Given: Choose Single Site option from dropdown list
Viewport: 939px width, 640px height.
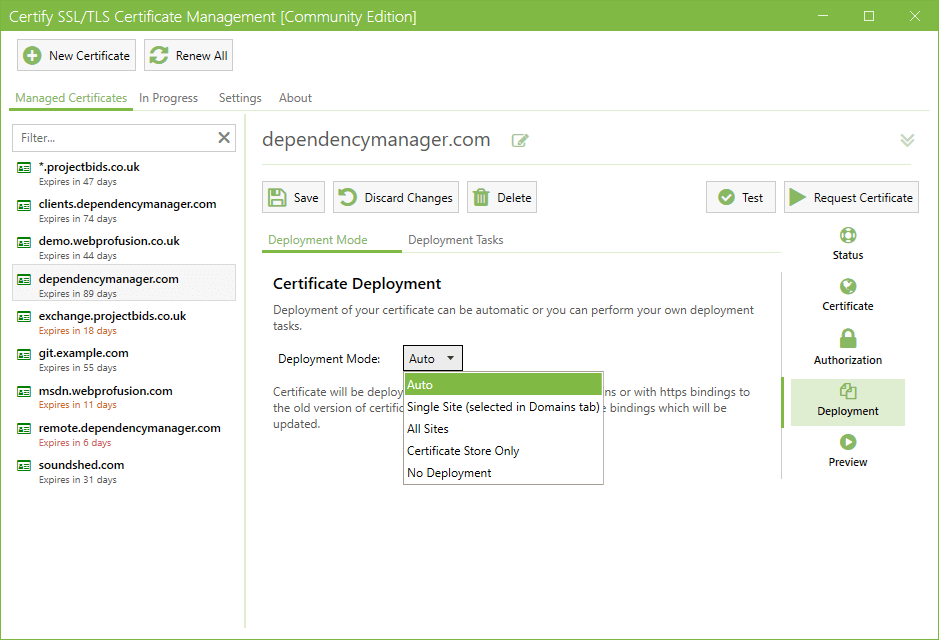Looking at the screenshot, I should [x=503, y=407].
